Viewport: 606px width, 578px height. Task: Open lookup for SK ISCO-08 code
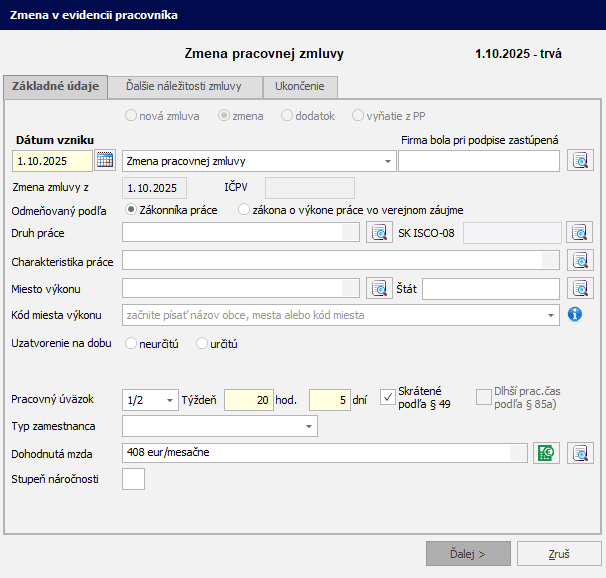pos(580,233)
